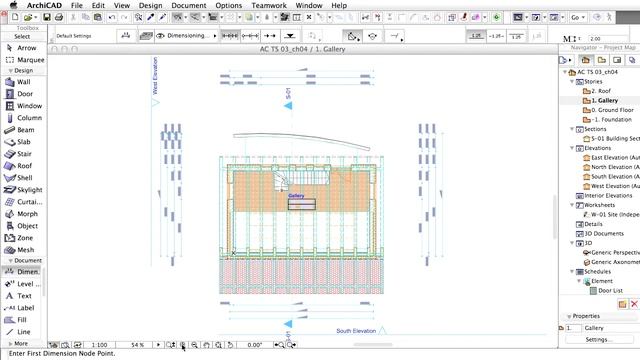
Task: Collapse the Worksheets tree node
Action: pos(572,205)
